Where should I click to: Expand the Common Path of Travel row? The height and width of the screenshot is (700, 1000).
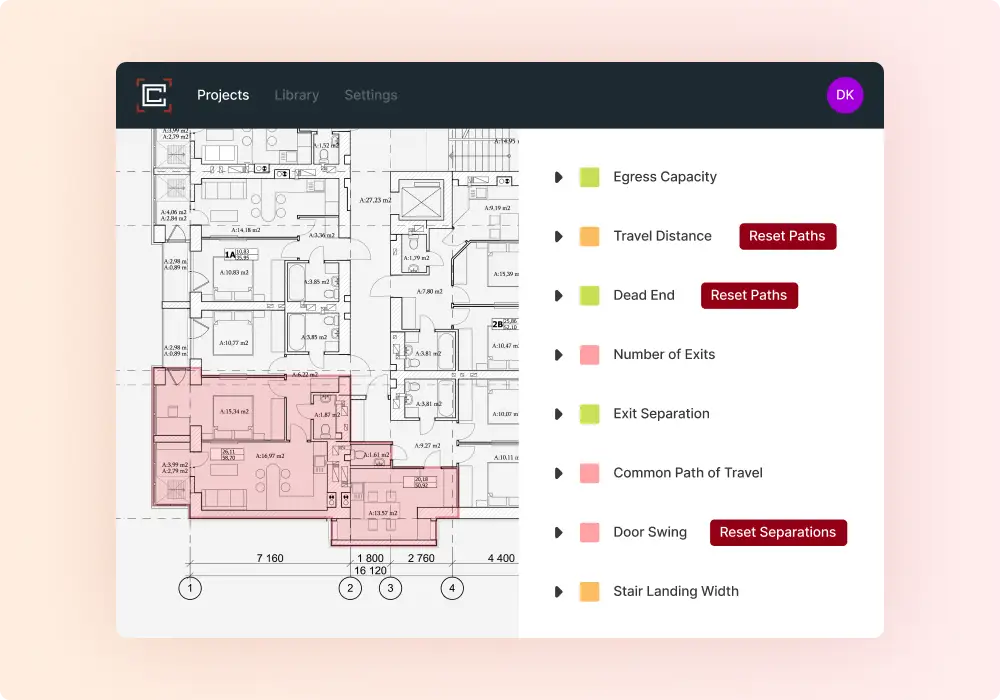pos(559,473)
